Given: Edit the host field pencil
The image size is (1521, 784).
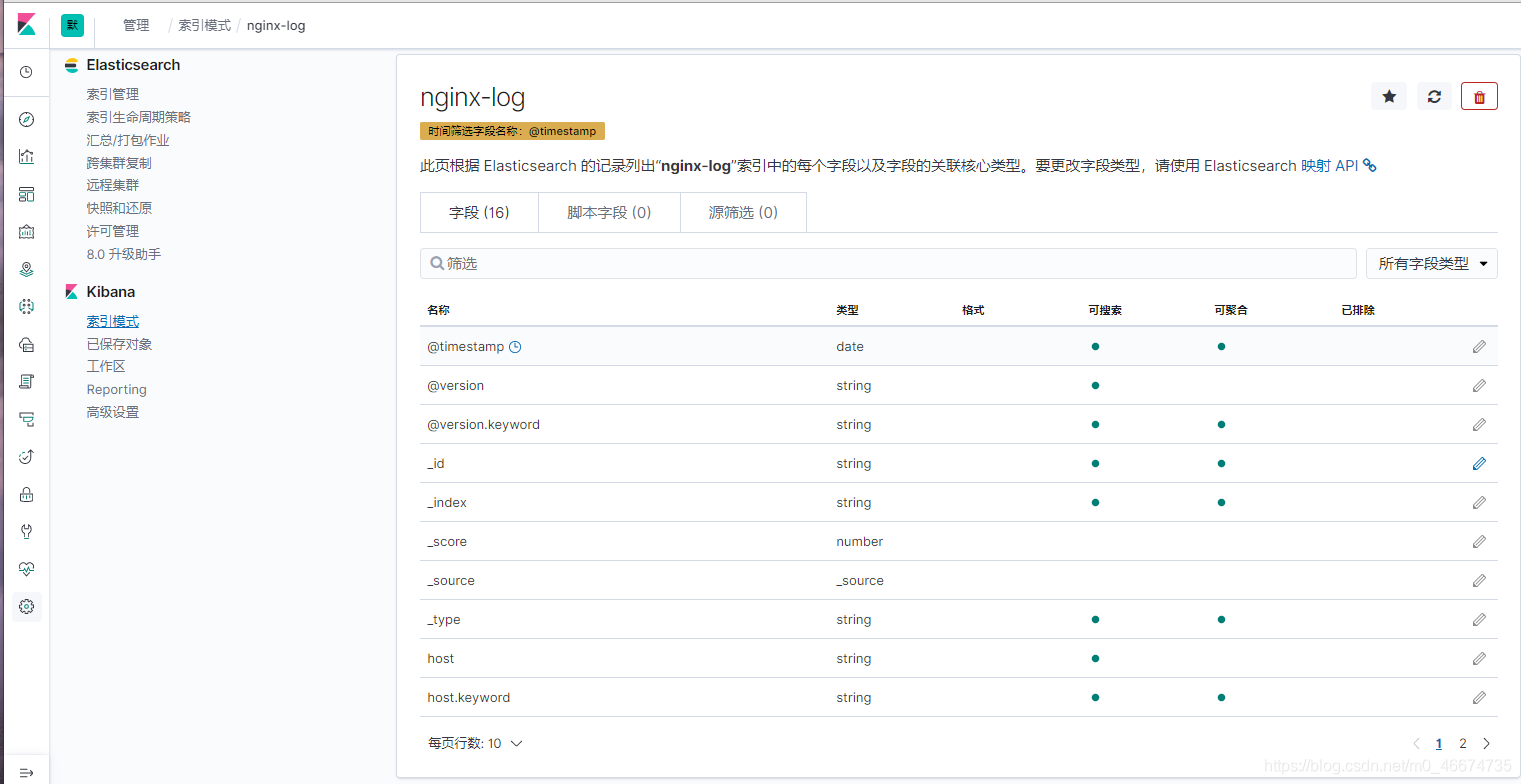Looking at the screenshot, I should (1479, 658).
